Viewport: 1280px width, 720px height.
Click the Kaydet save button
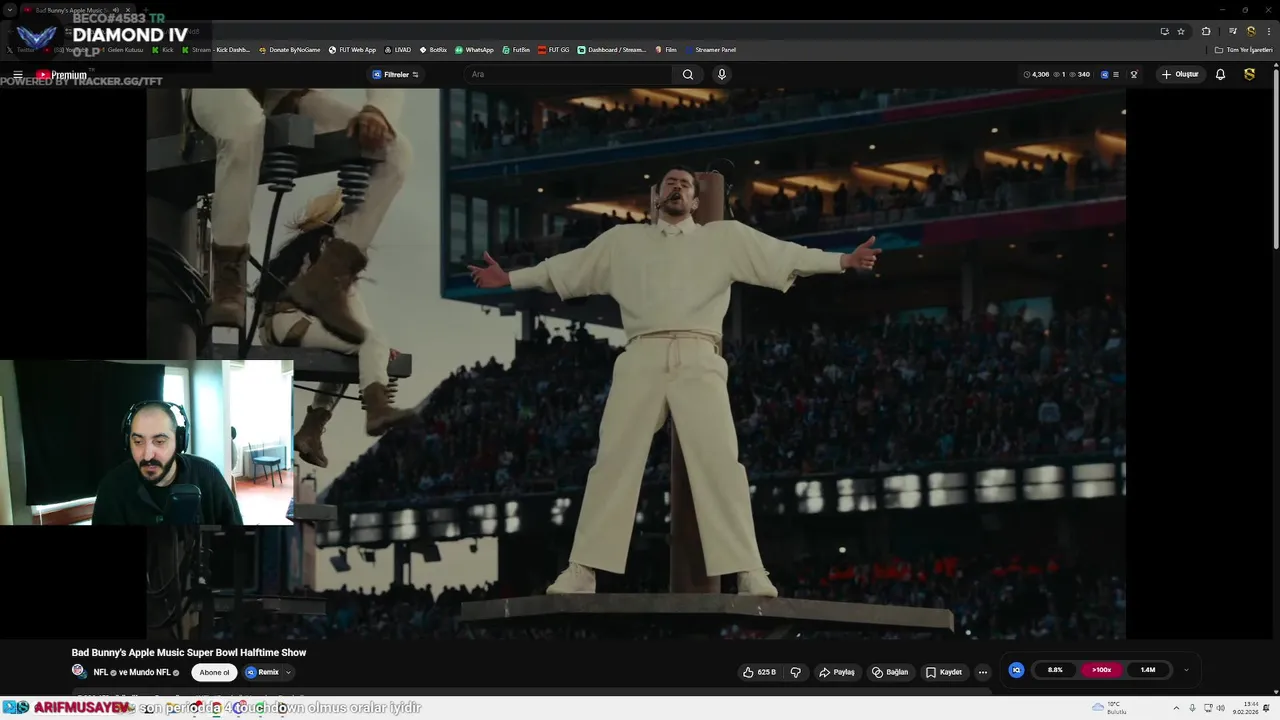pos(944,672)
